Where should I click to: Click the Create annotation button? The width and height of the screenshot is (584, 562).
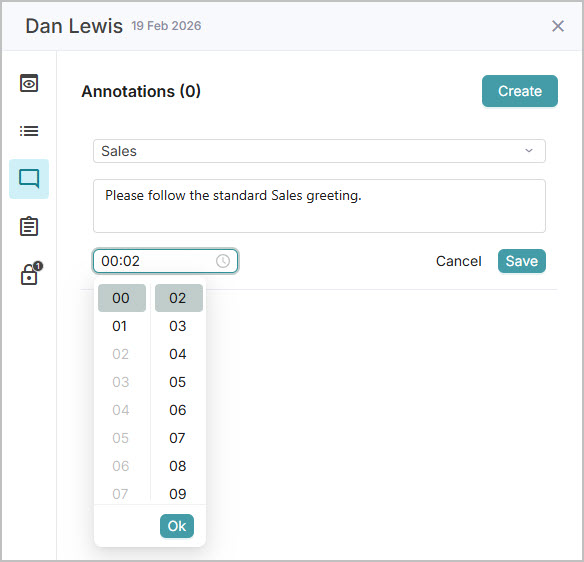[x=520, y=91]
